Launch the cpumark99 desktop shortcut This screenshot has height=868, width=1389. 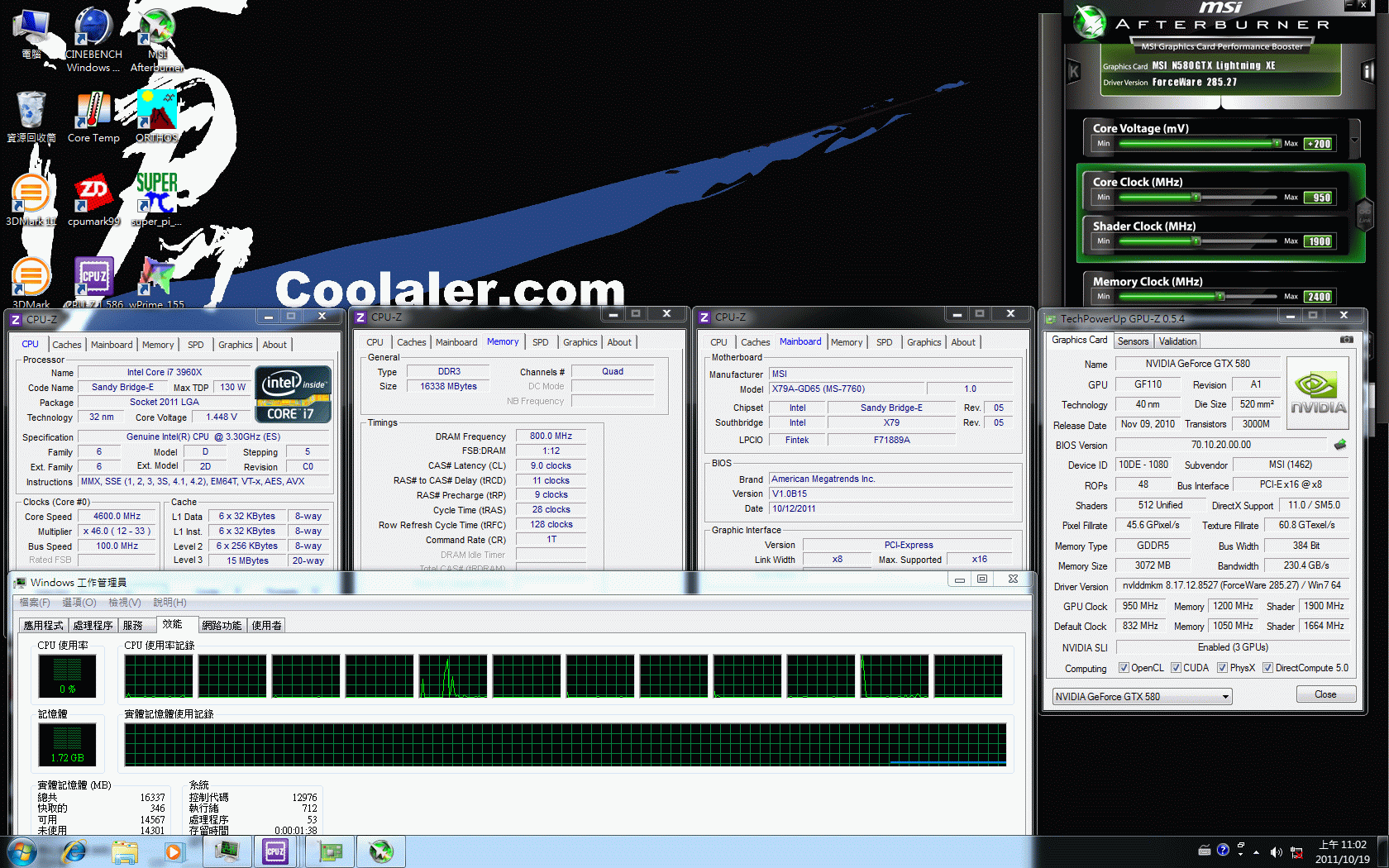pyautogui.click(x=93, y=200)
